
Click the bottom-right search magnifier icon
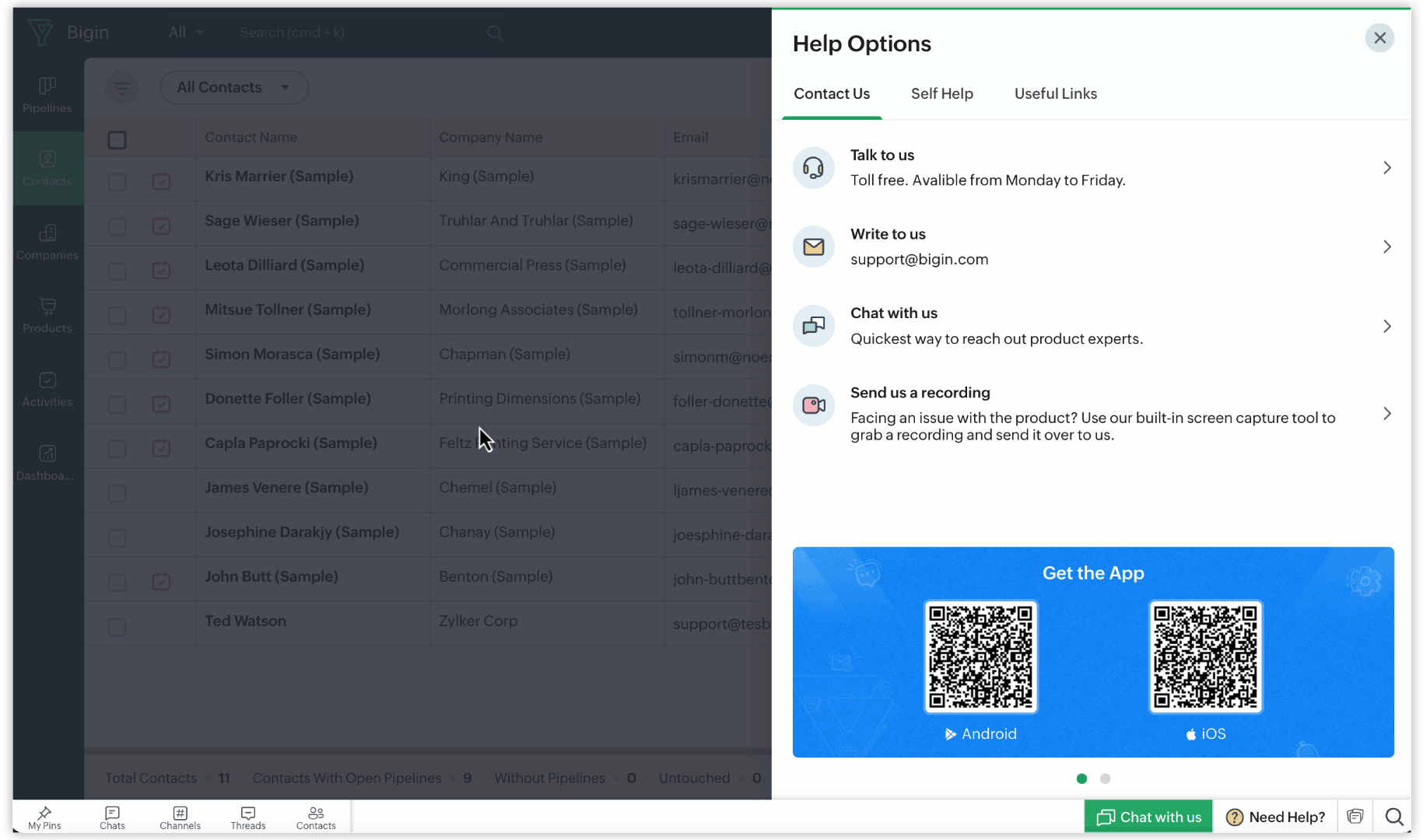1394,817
